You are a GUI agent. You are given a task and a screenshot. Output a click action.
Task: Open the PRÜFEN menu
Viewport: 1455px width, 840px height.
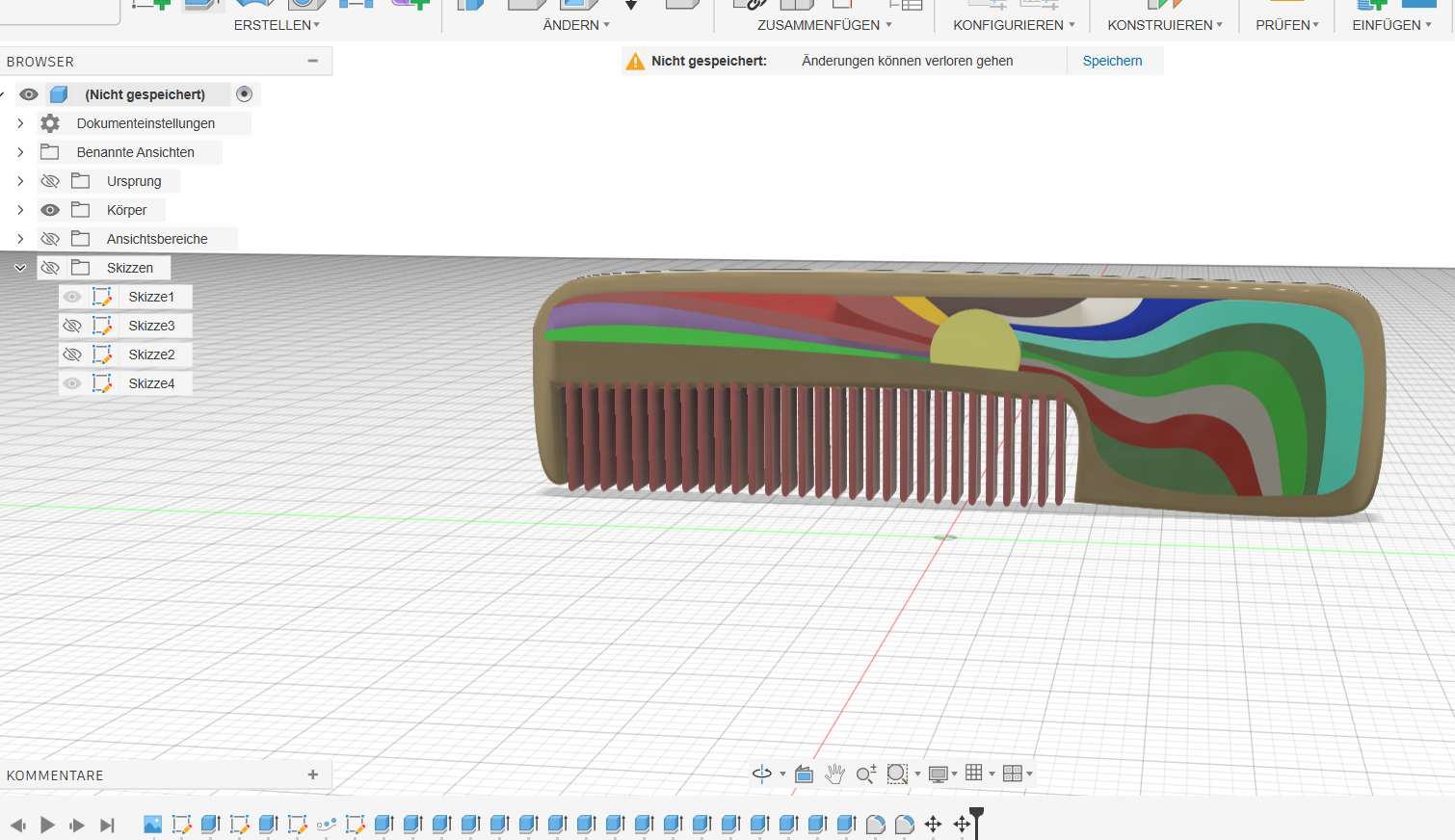[1287, 25]
